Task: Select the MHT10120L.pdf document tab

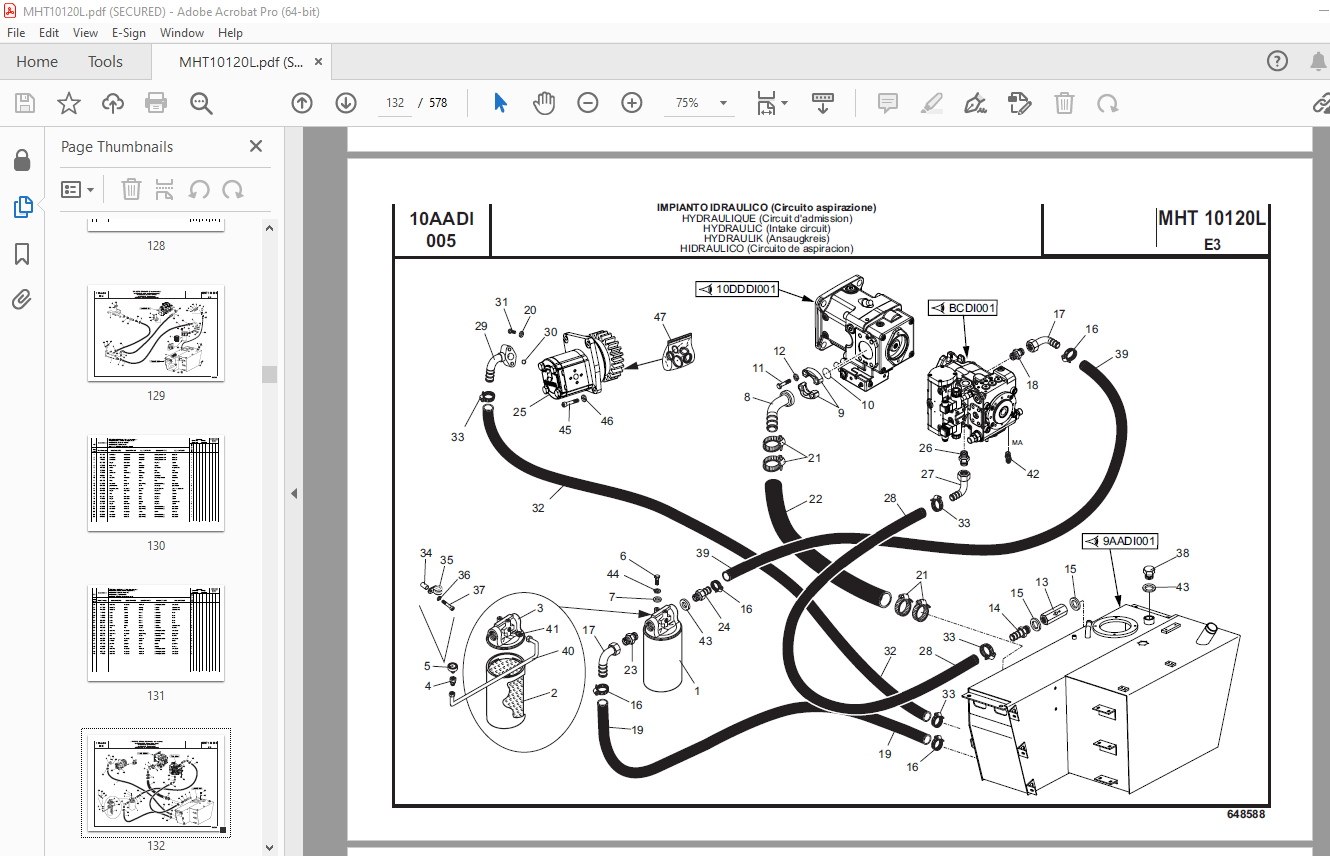Action: pyautogui.click(x=240, y=62)
